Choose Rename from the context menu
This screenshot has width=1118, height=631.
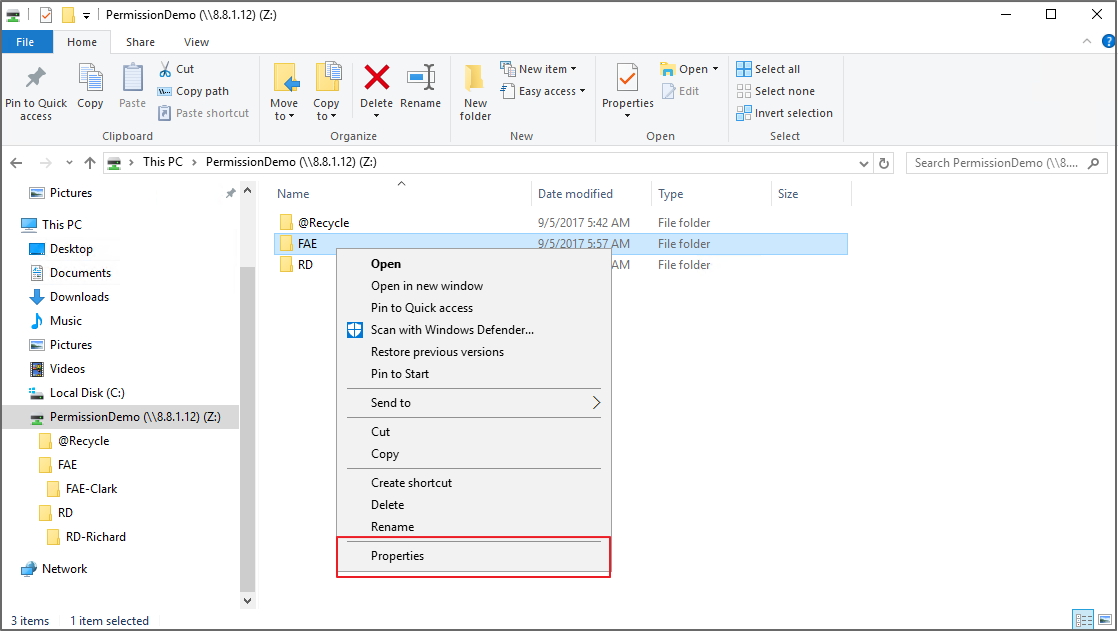click(x=392, y=527)
